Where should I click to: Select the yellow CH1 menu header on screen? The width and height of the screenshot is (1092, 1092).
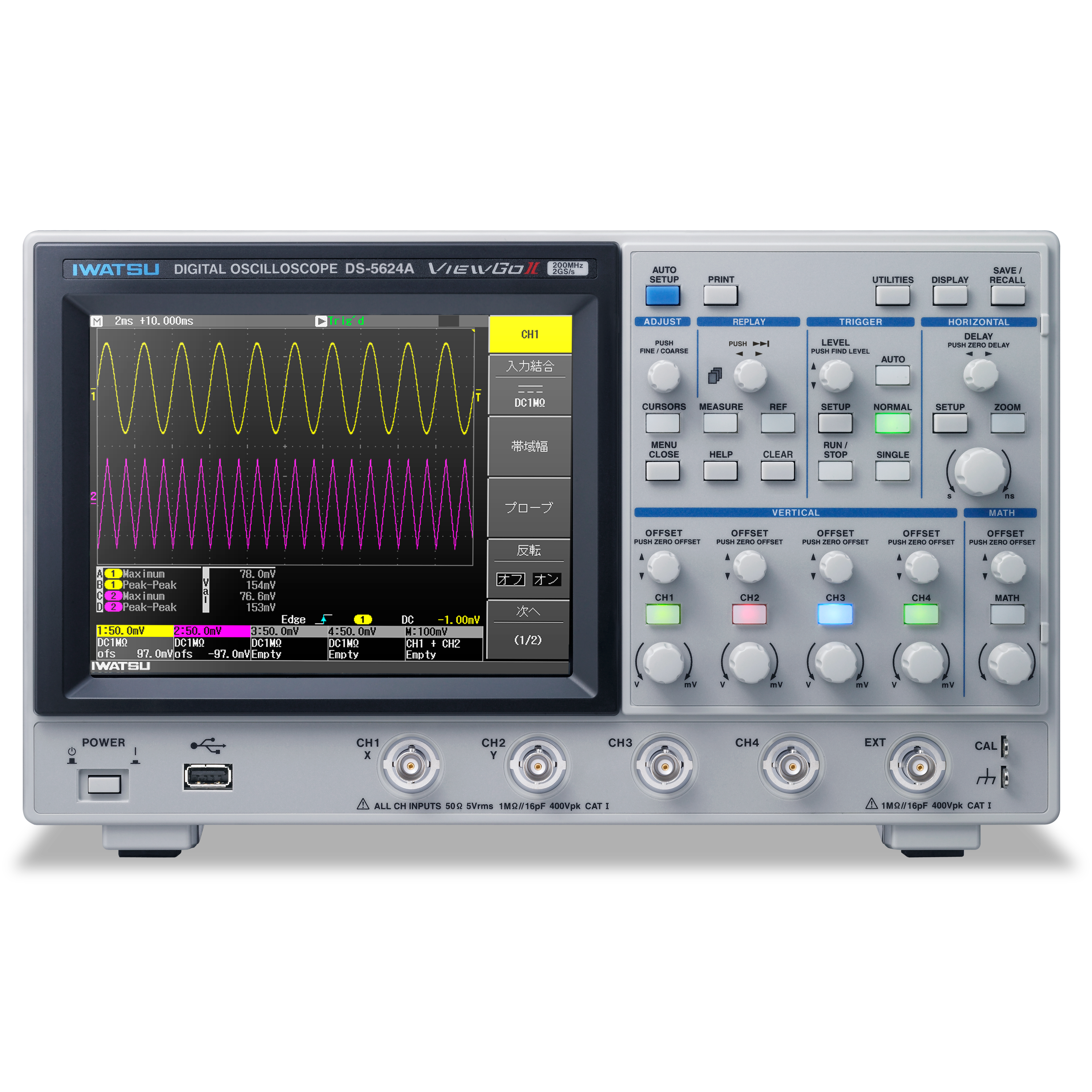click(530, 334)
